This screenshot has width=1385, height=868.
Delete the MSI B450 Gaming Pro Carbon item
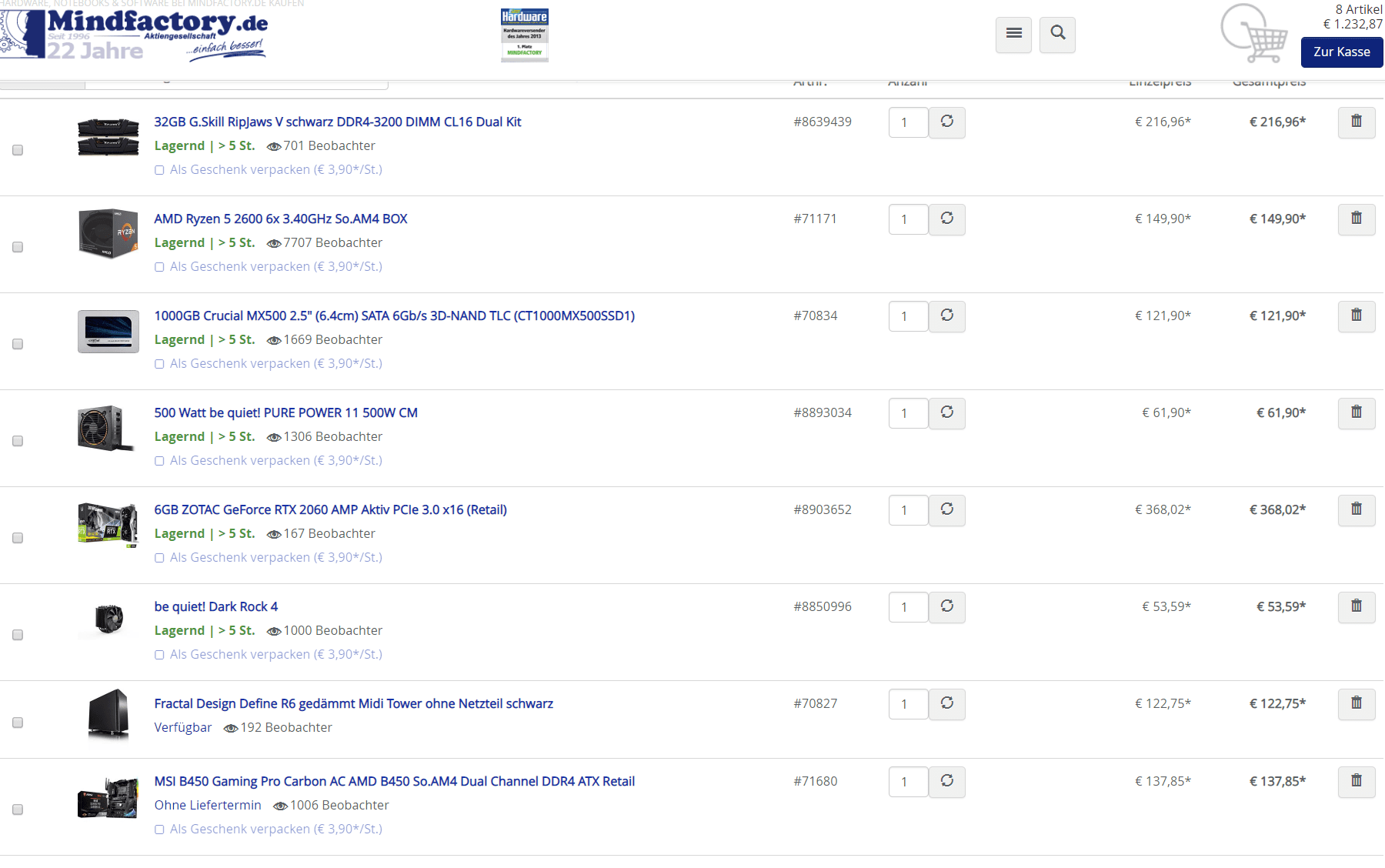coord(1357,782)
